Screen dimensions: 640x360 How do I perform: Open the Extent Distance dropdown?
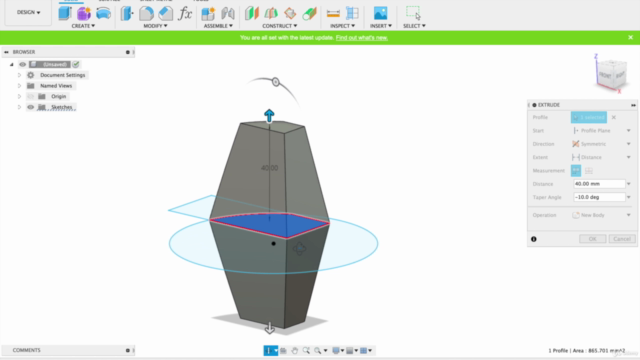[x=602, y=157]
